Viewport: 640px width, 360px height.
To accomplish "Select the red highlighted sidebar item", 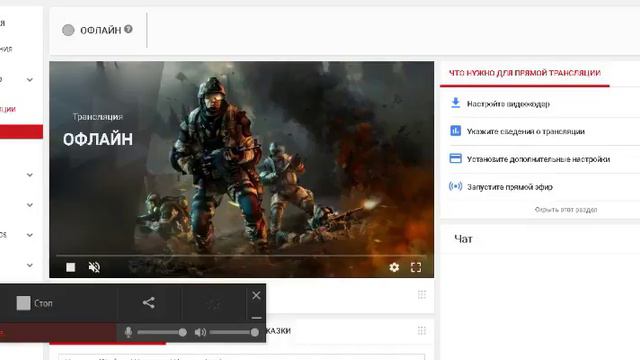I will coord(21,131).
